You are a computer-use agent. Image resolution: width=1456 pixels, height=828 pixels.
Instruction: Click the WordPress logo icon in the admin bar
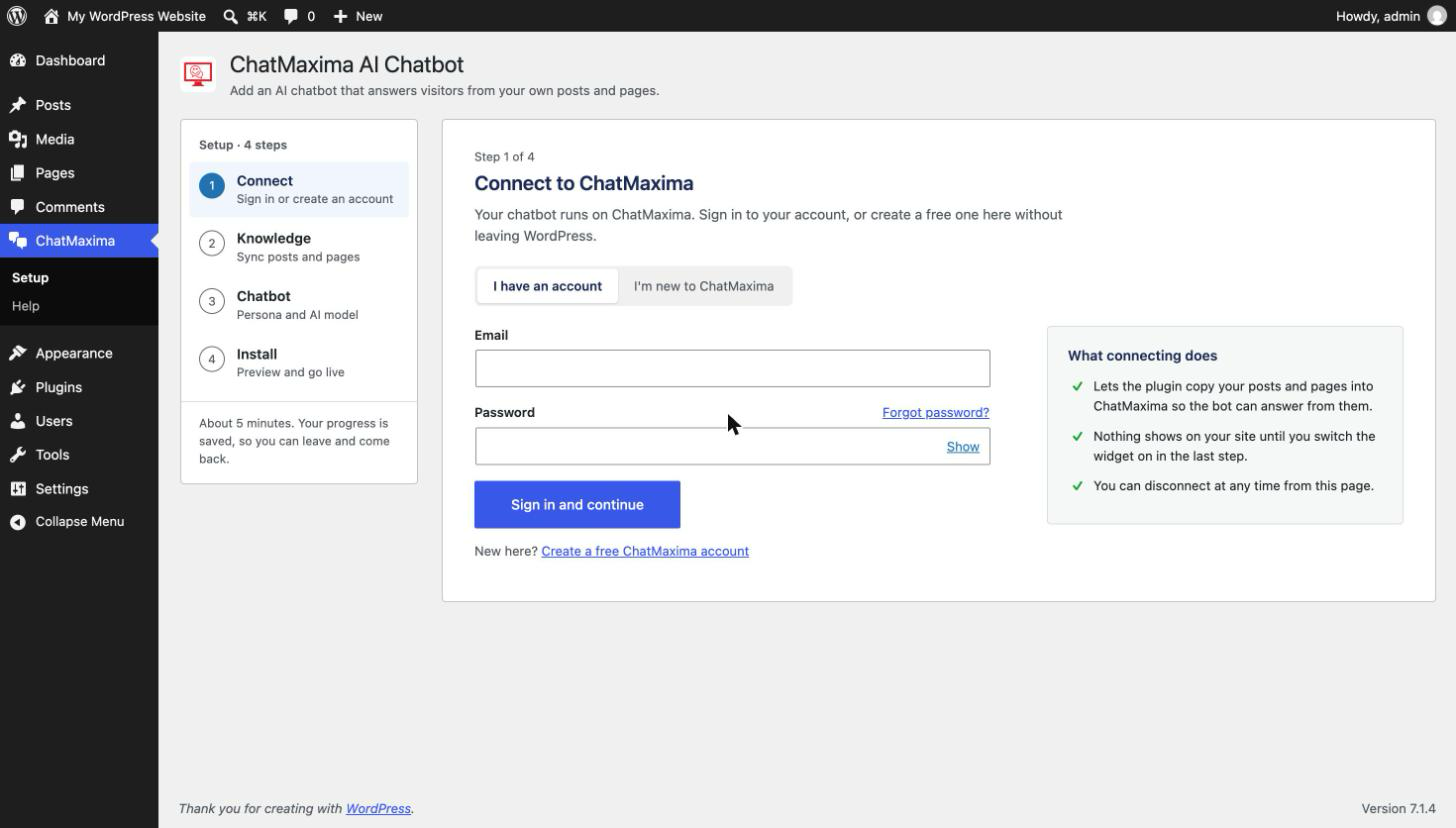[17, 16]
